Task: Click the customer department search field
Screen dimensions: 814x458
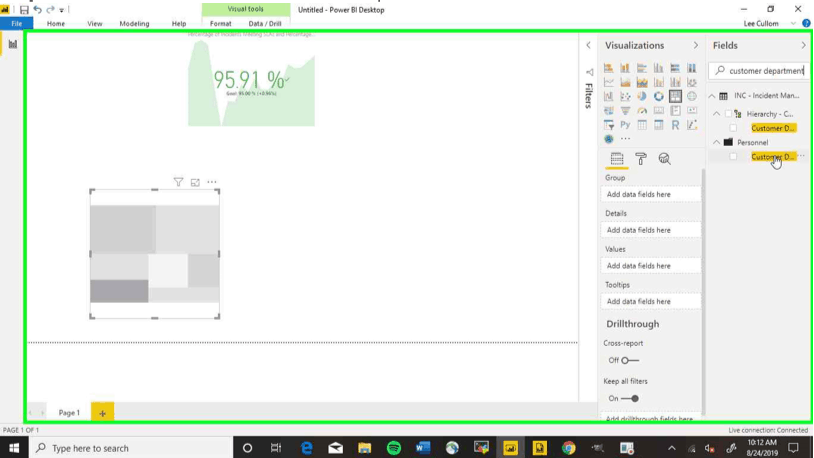Action: [x=759, y=71]
